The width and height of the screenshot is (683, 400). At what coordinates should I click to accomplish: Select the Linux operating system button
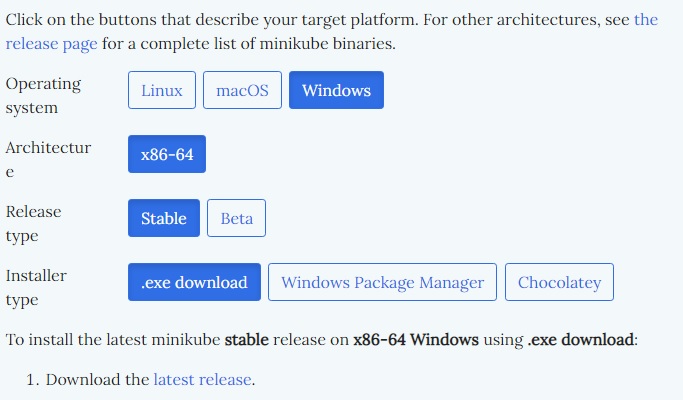[161, 91]
